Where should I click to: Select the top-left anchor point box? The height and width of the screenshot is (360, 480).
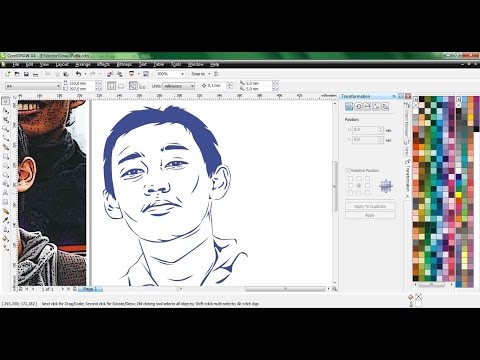click(x=350, y=179)
